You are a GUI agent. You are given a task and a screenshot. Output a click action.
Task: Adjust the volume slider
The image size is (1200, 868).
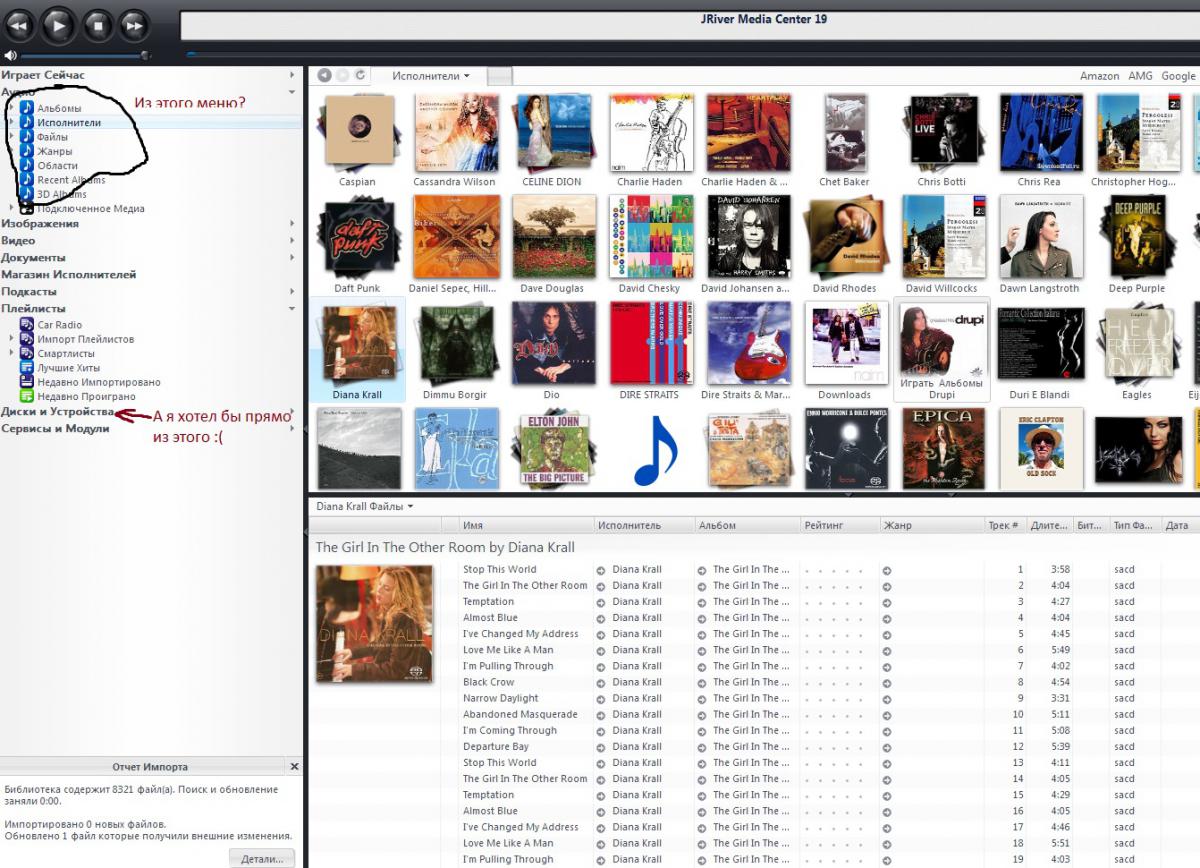pos(85,55)
